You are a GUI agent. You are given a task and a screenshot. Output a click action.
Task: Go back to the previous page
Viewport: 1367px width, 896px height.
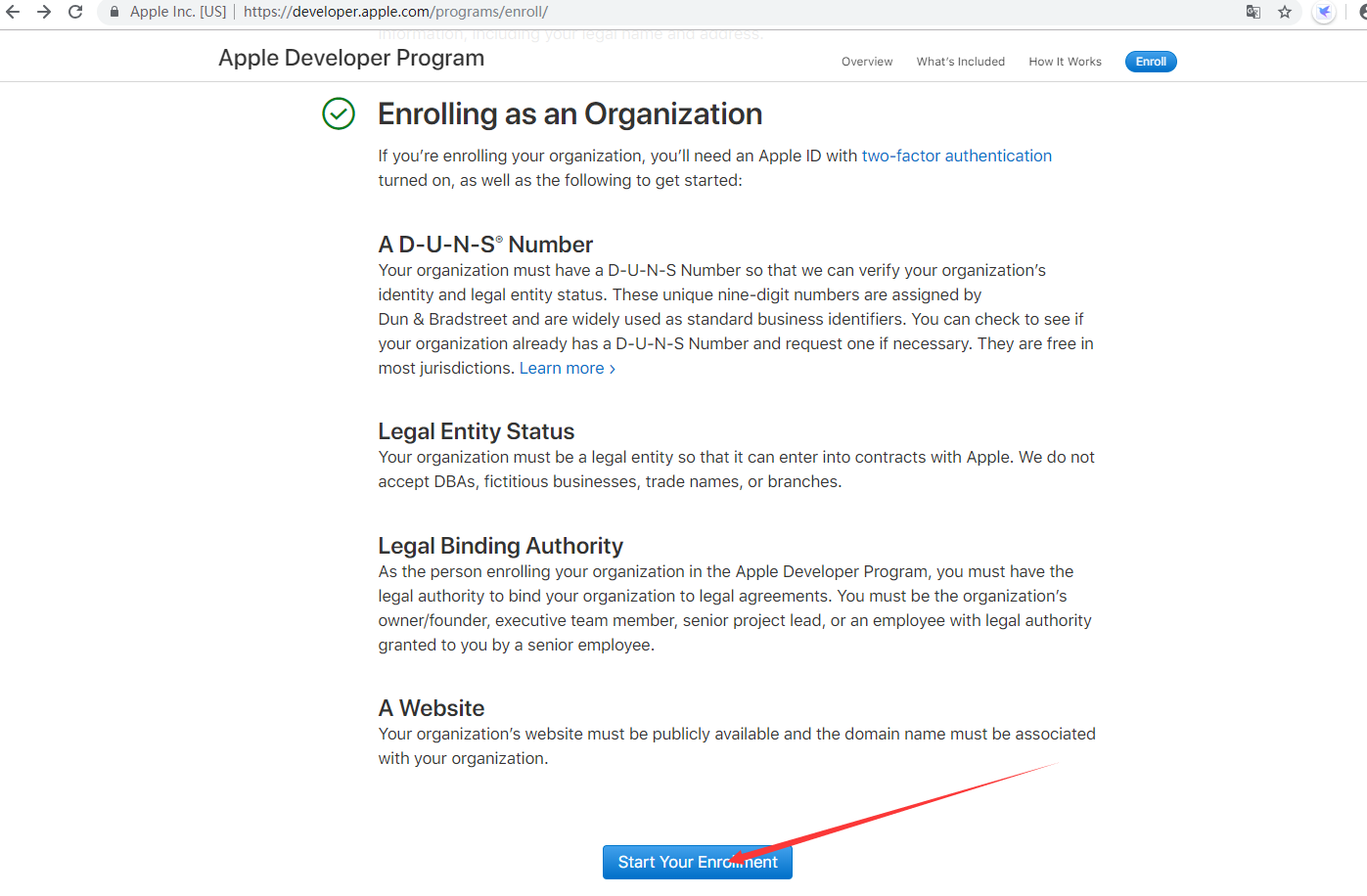[x=13, y=12]
